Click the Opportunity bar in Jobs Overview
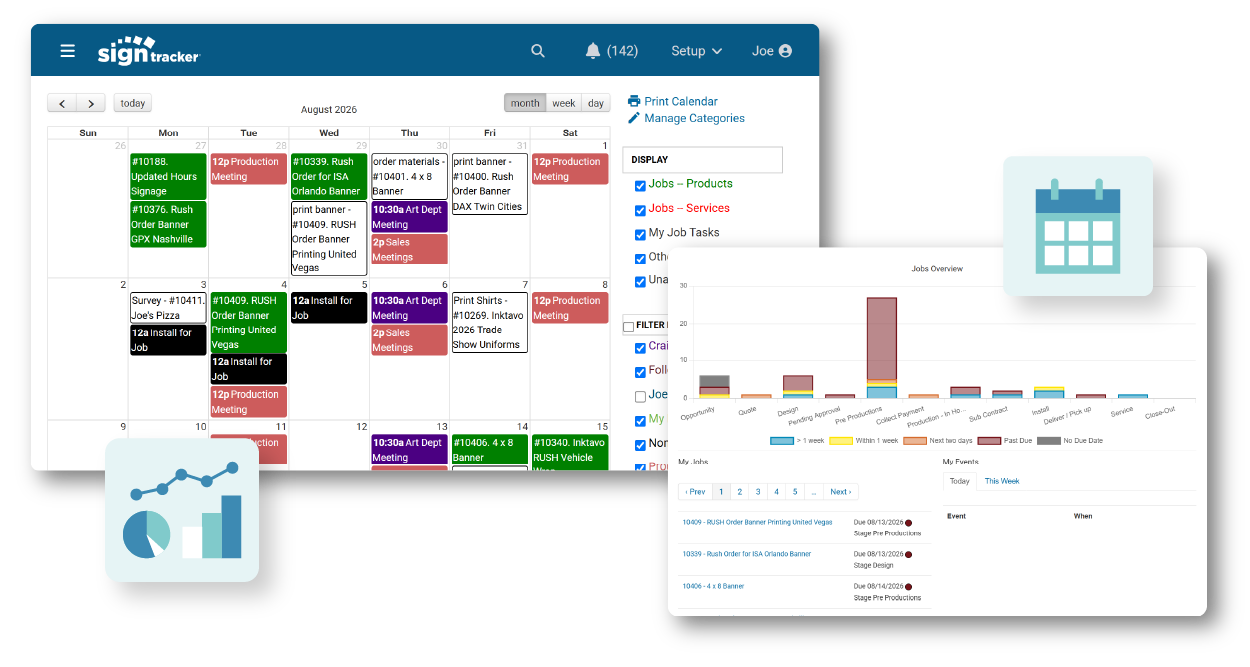 (714, 387)
